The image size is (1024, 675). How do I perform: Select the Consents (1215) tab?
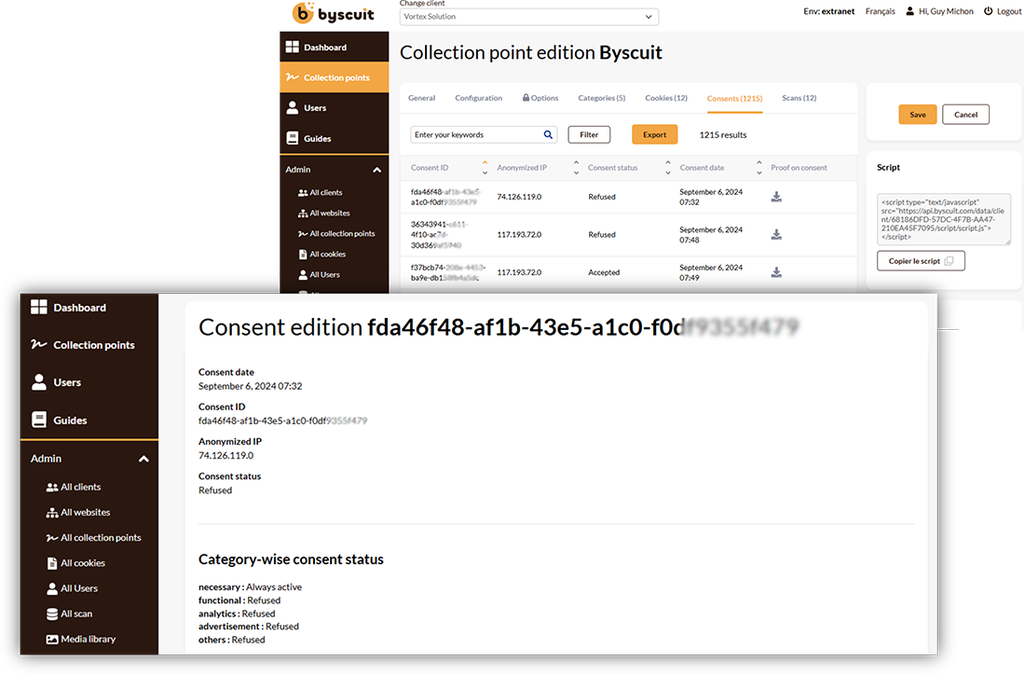coord(735,99)
